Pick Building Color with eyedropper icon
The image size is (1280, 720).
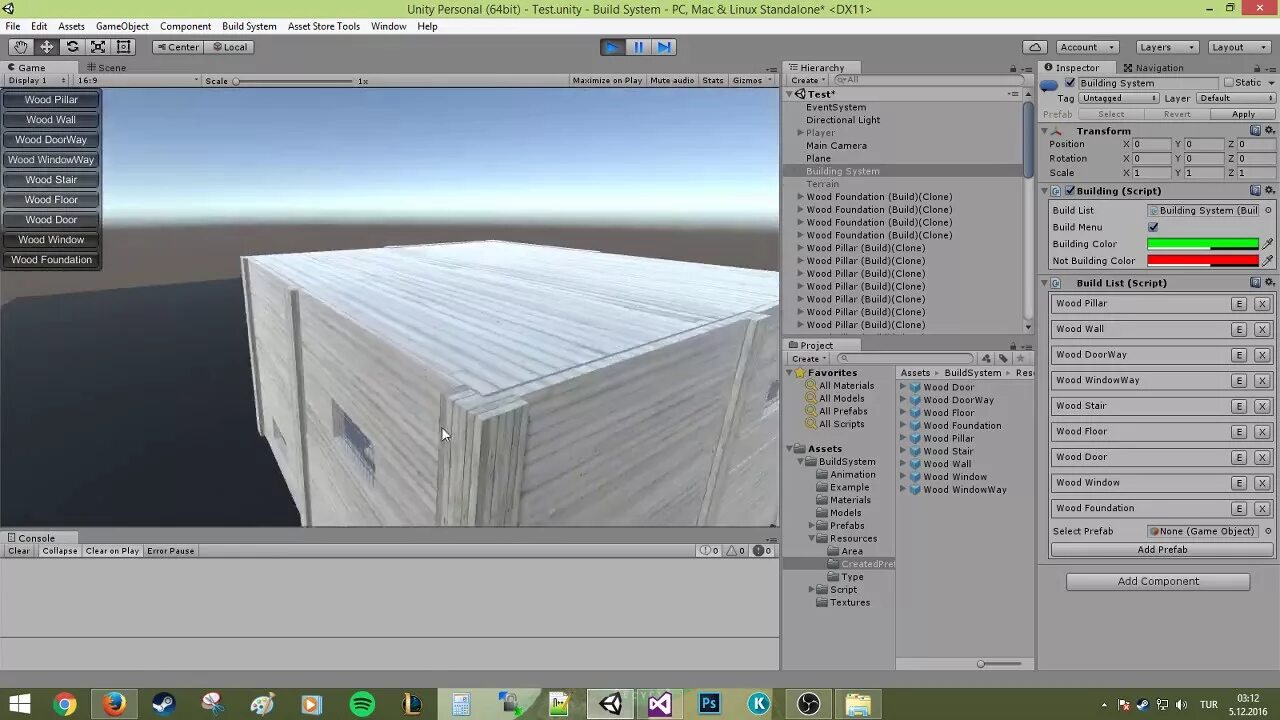coord(1268,244)
